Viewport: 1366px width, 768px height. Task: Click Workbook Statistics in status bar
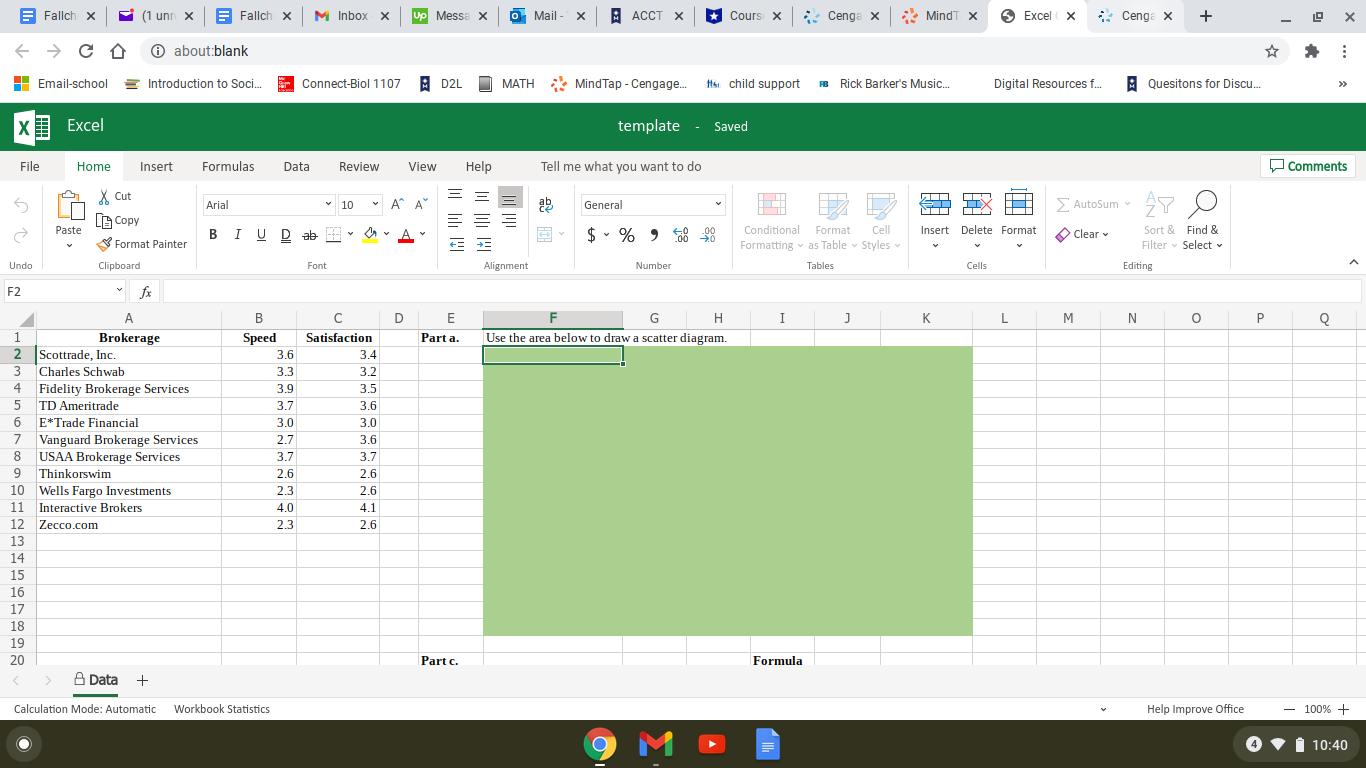point(222,709)
